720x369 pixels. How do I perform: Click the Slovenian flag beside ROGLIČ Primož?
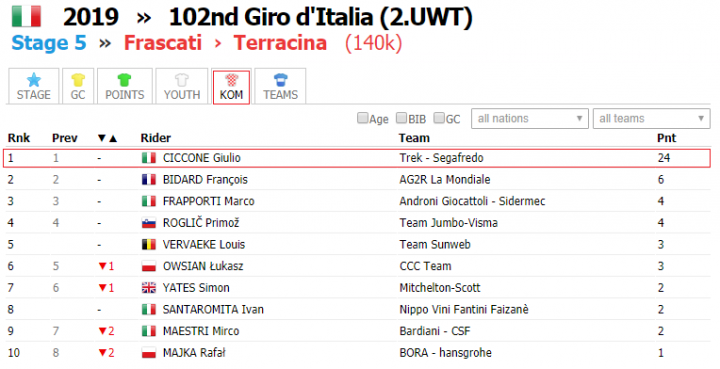[x=149, y=223]
